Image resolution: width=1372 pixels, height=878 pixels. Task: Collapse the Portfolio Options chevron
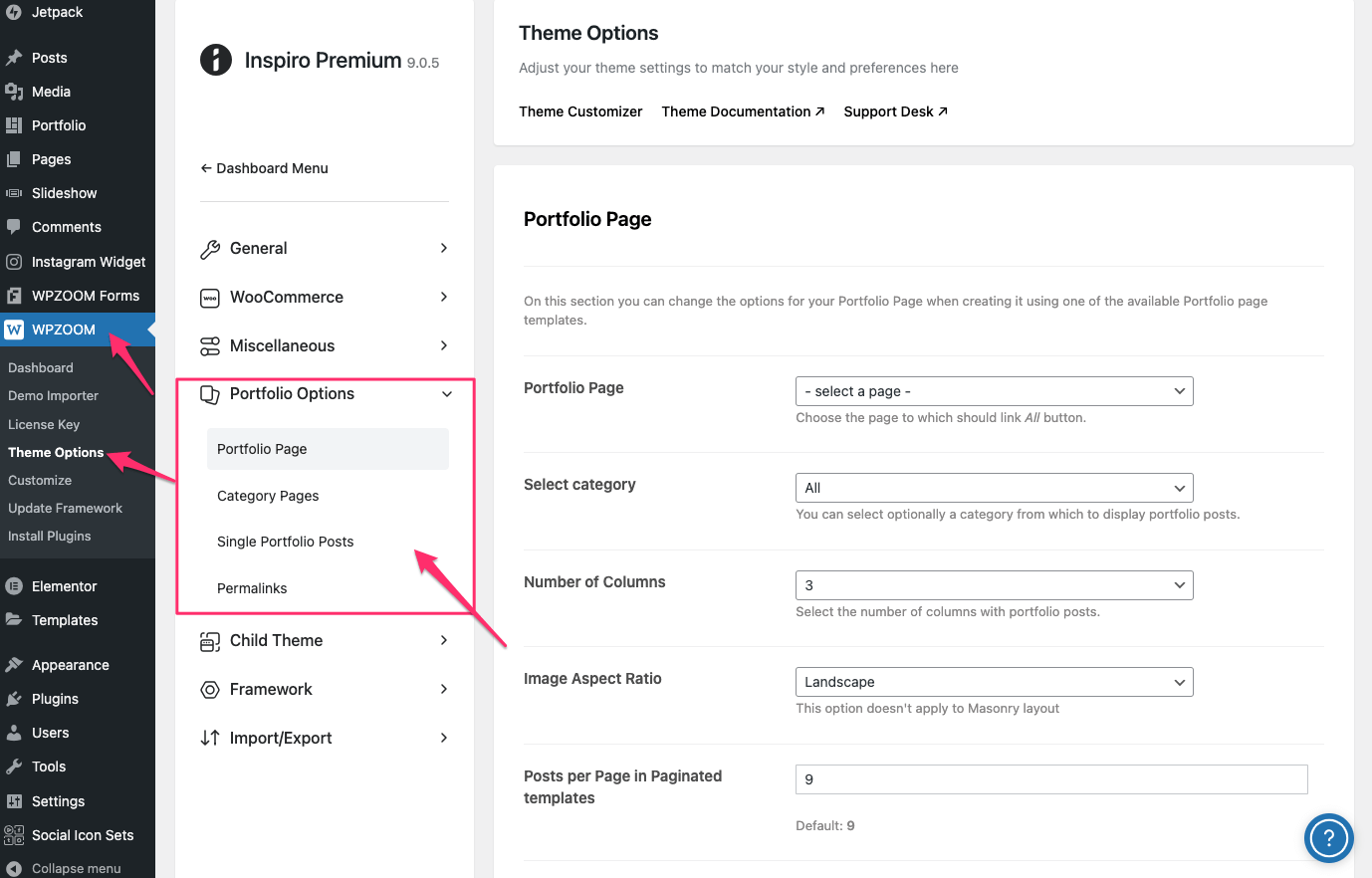point(447,394)
